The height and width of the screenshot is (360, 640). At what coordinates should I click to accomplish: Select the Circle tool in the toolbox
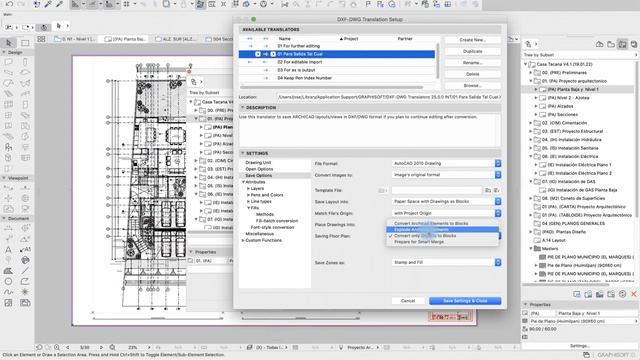(8, 281)
